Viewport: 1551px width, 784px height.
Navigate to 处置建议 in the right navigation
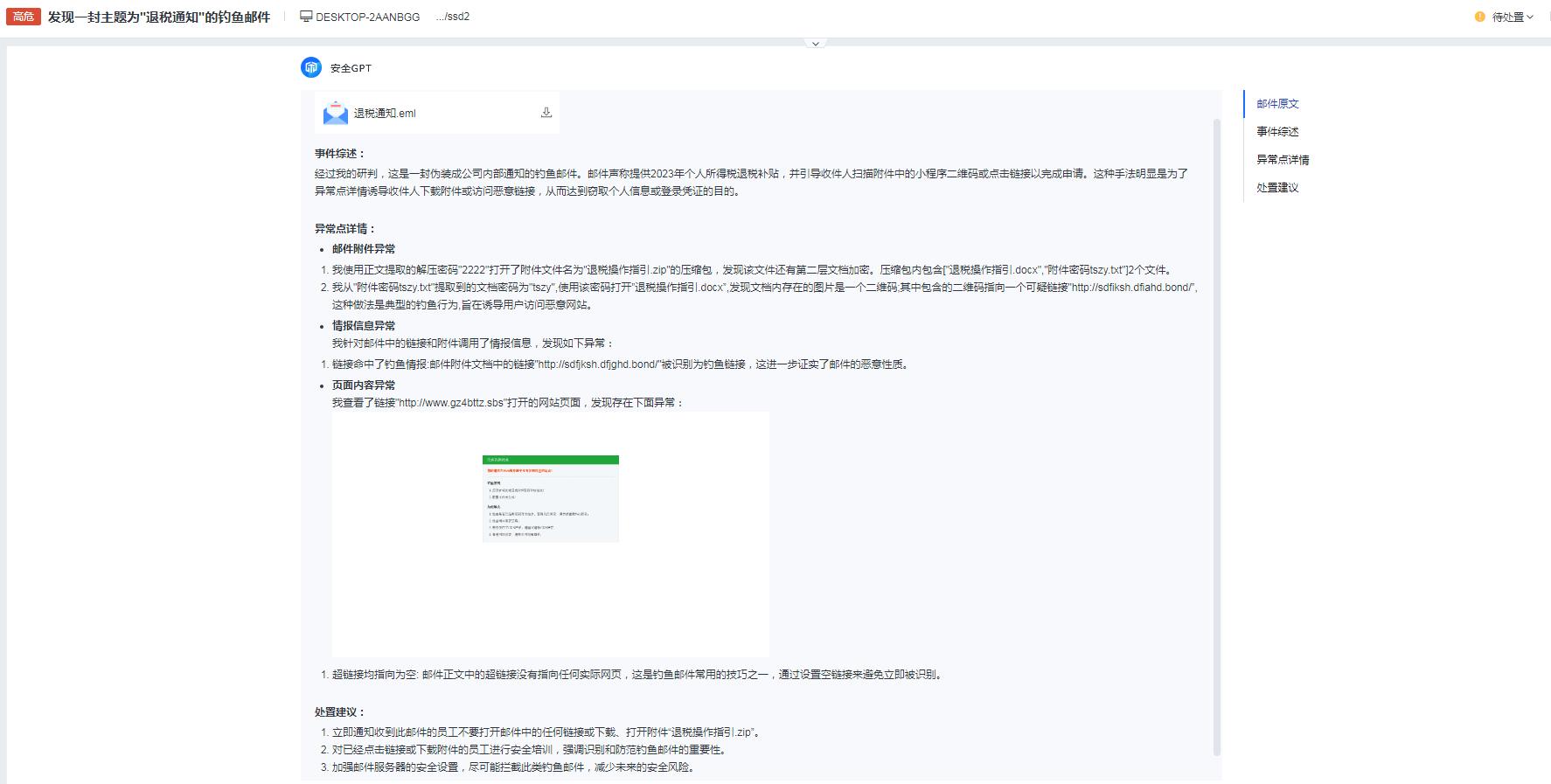point(1277,187)
